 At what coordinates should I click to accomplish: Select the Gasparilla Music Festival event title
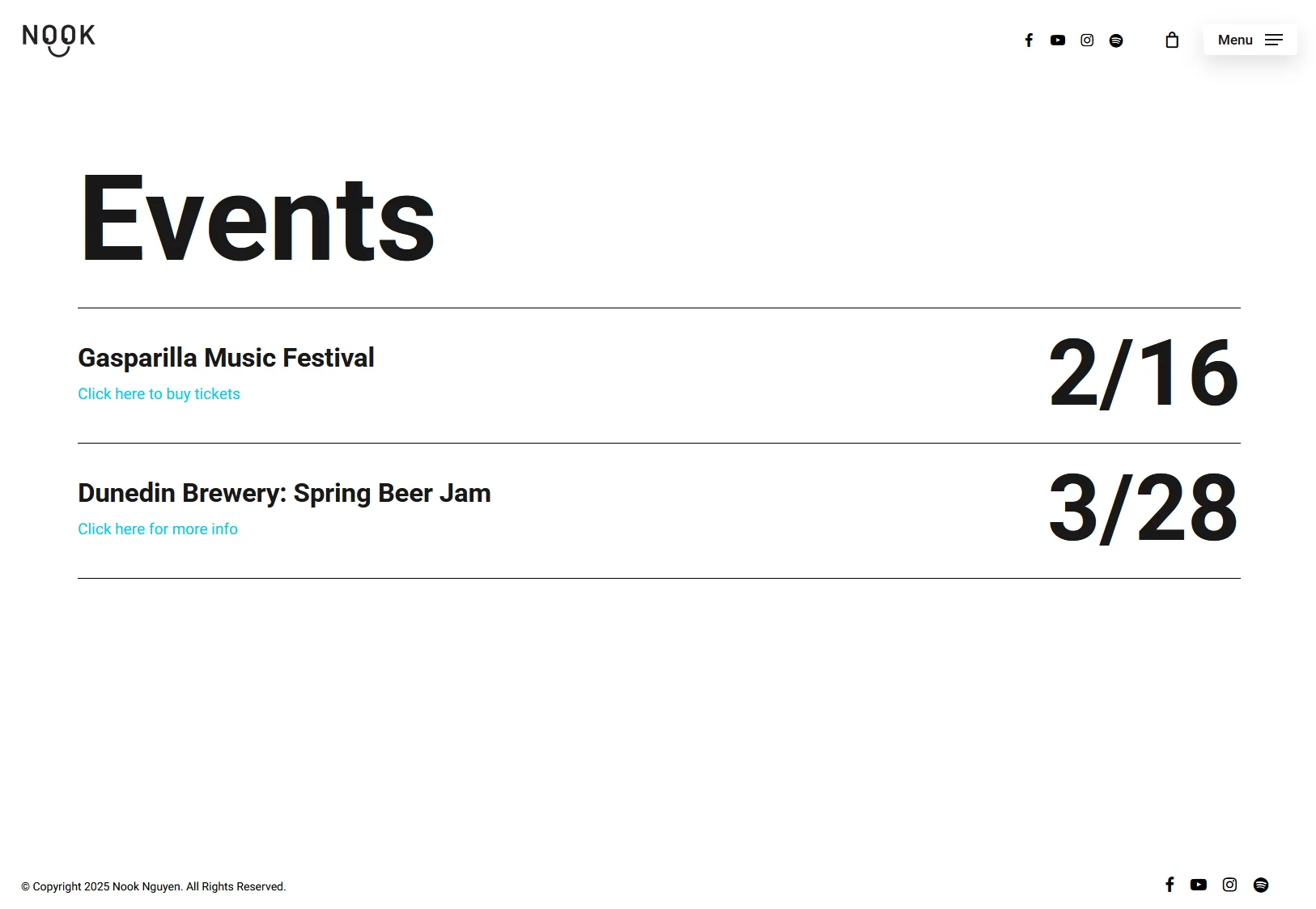pyautogui.click(x=226, y=358)
